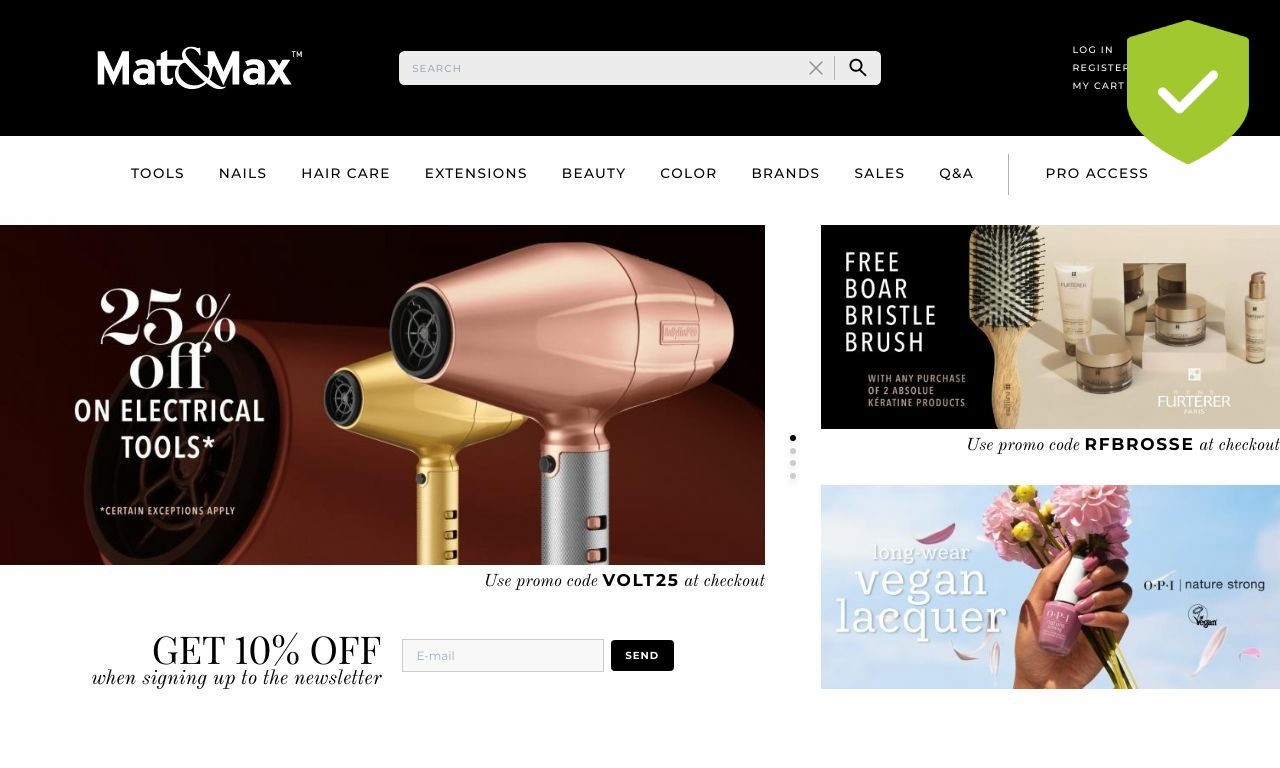This screenshot has width=1280, height=768.
Task: Select the second carousel dot indicator
Action: [x=793, y=451]
